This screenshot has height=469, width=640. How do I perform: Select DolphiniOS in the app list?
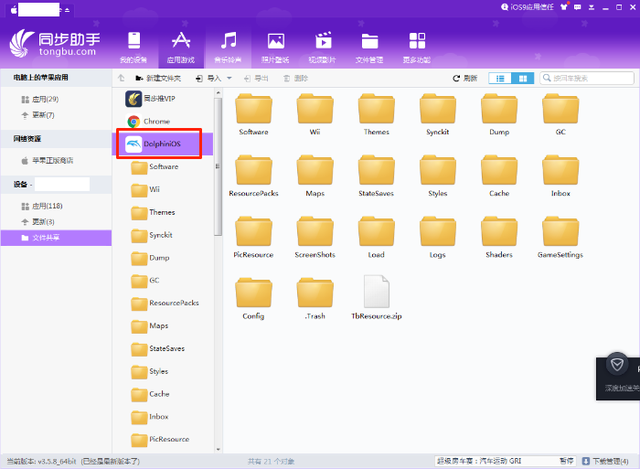163,144
